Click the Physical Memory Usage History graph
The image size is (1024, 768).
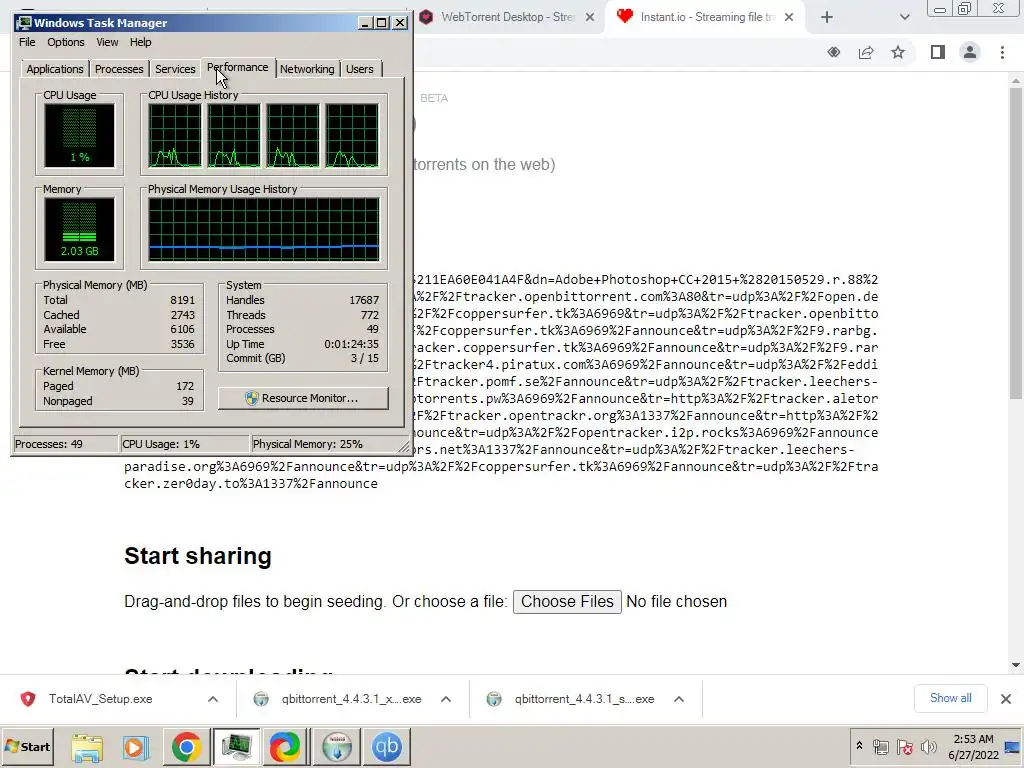point(264,230)
